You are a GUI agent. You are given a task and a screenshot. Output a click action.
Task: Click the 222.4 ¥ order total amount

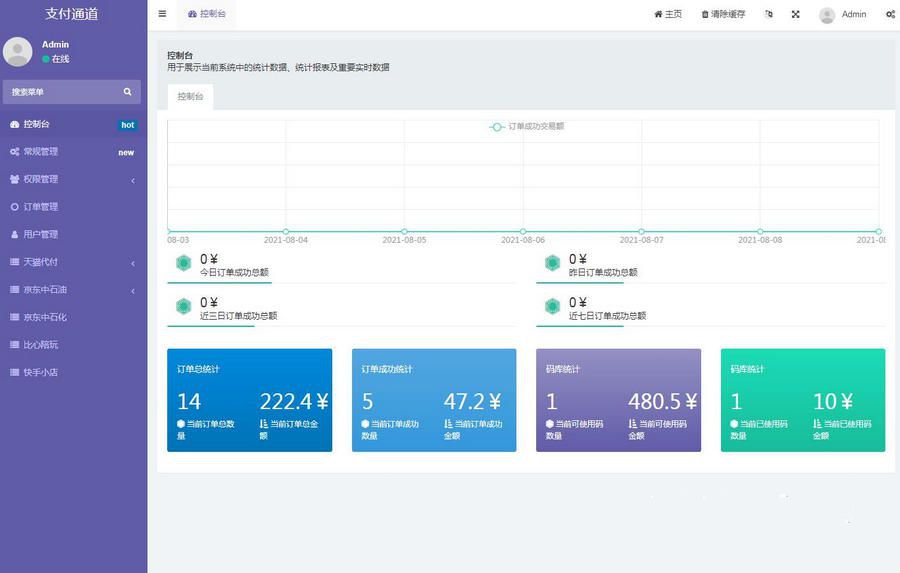pyautogui.click(x=294, y=401)
